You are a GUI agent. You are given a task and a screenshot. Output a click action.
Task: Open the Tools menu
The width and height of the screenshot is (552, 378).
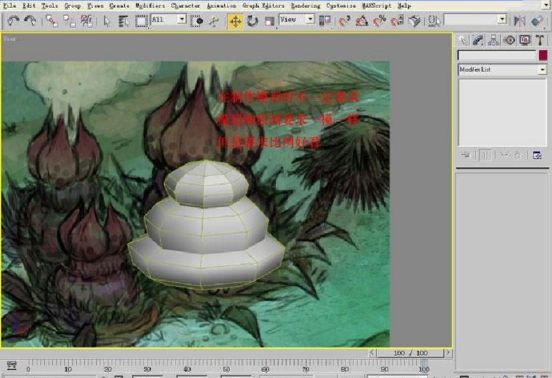pos(50,6)
